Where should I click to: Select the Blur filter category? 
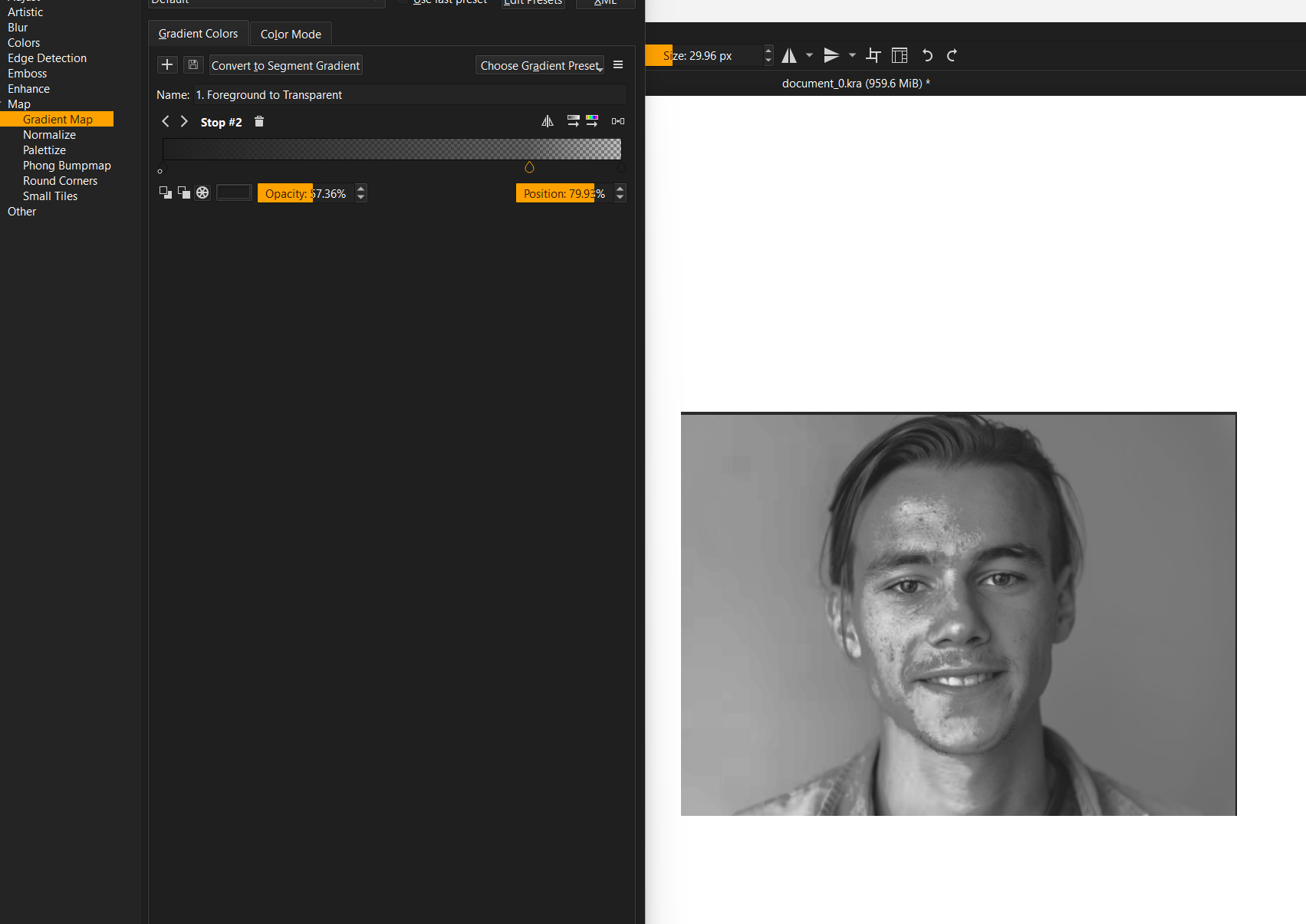coord(18,28)
